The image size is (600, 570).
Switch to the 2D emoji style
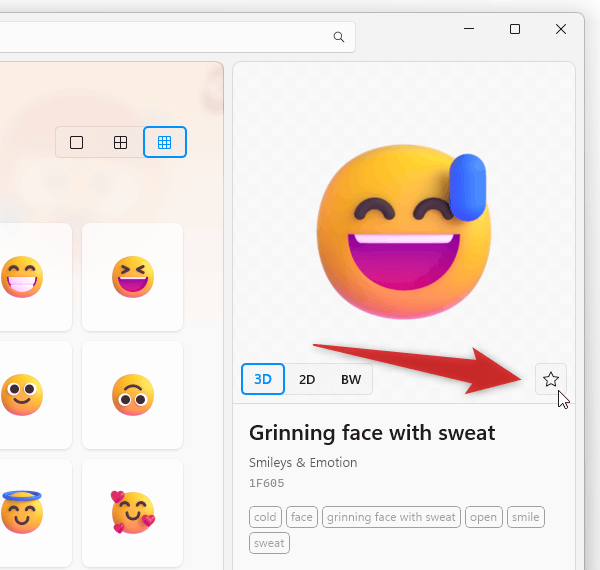307,379
